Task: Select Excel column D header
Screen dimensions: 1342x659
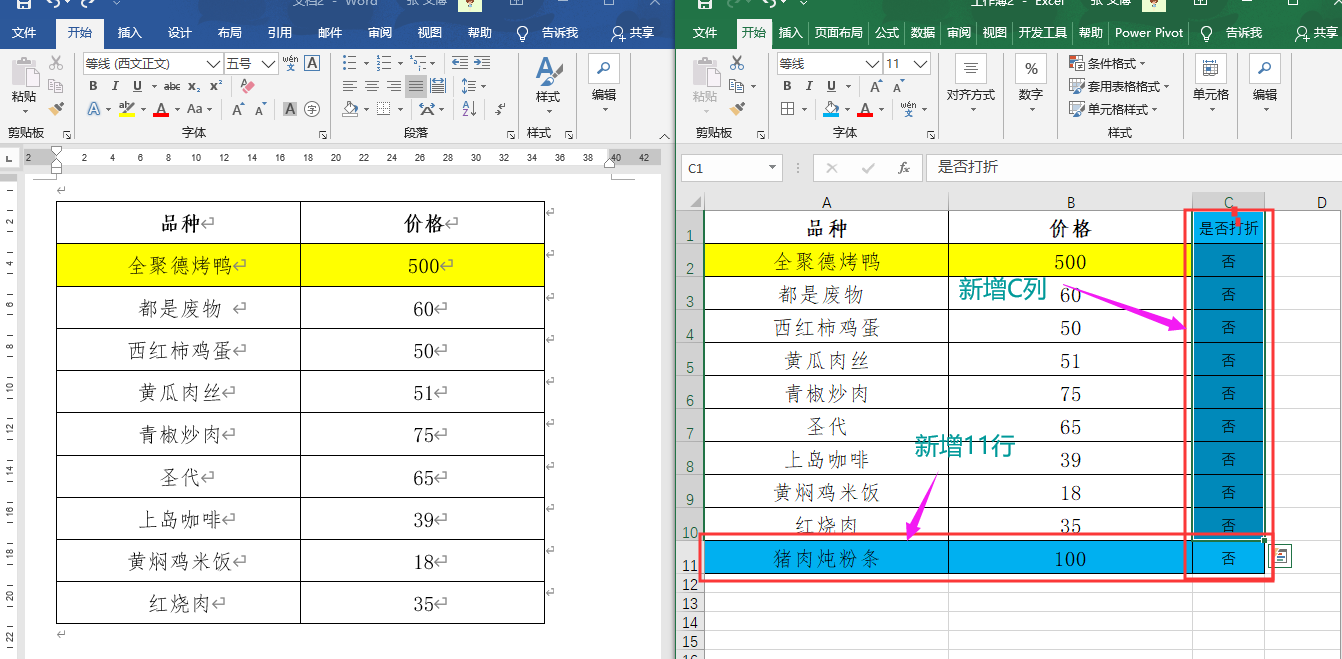Action: 1321,203
